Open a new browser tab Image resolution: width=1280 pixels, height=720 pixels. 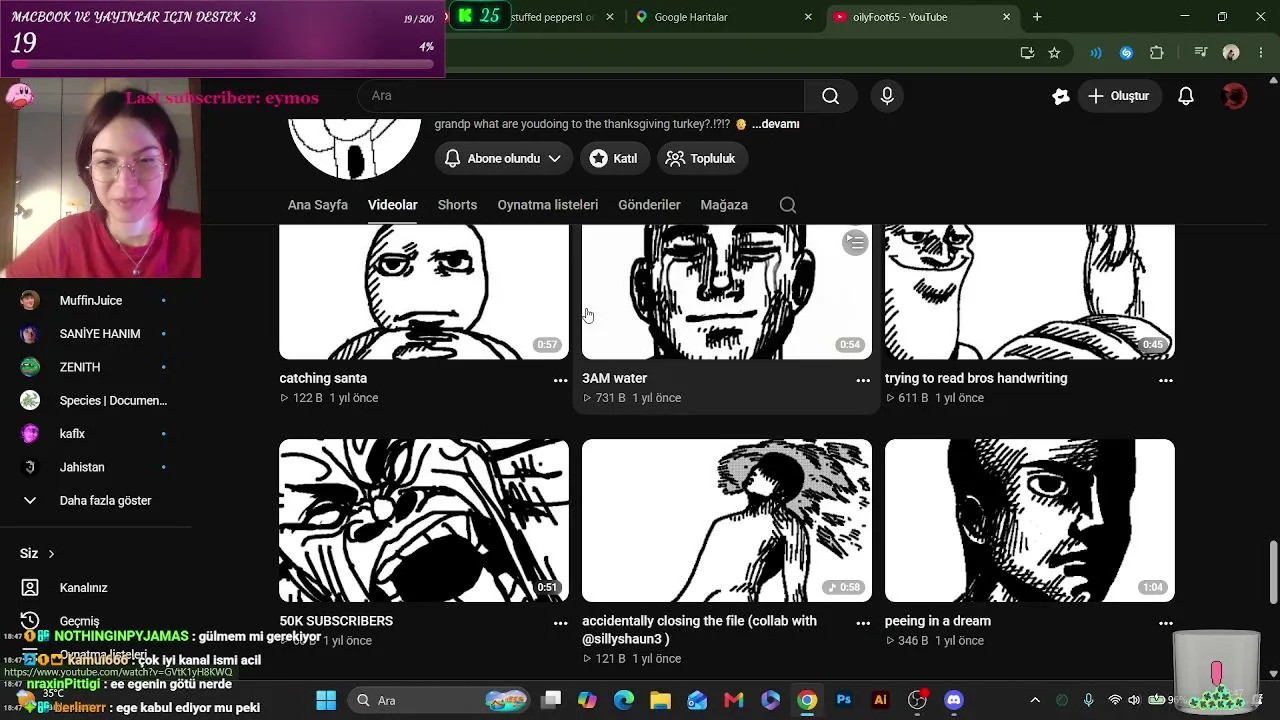[x=1037, y=17]
